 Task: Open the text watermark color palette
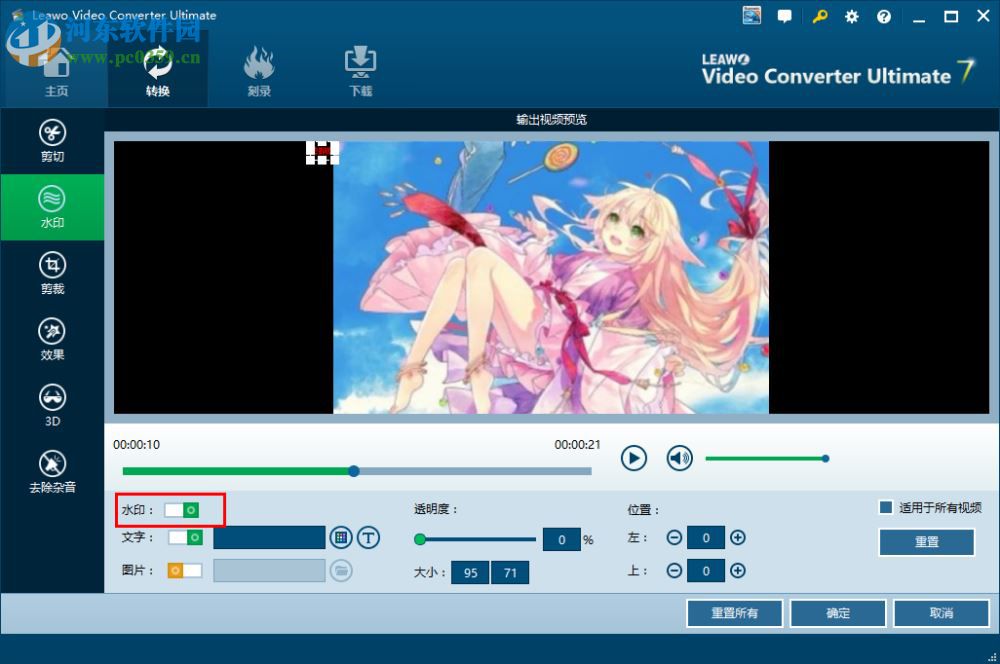[x=340, y=537]
